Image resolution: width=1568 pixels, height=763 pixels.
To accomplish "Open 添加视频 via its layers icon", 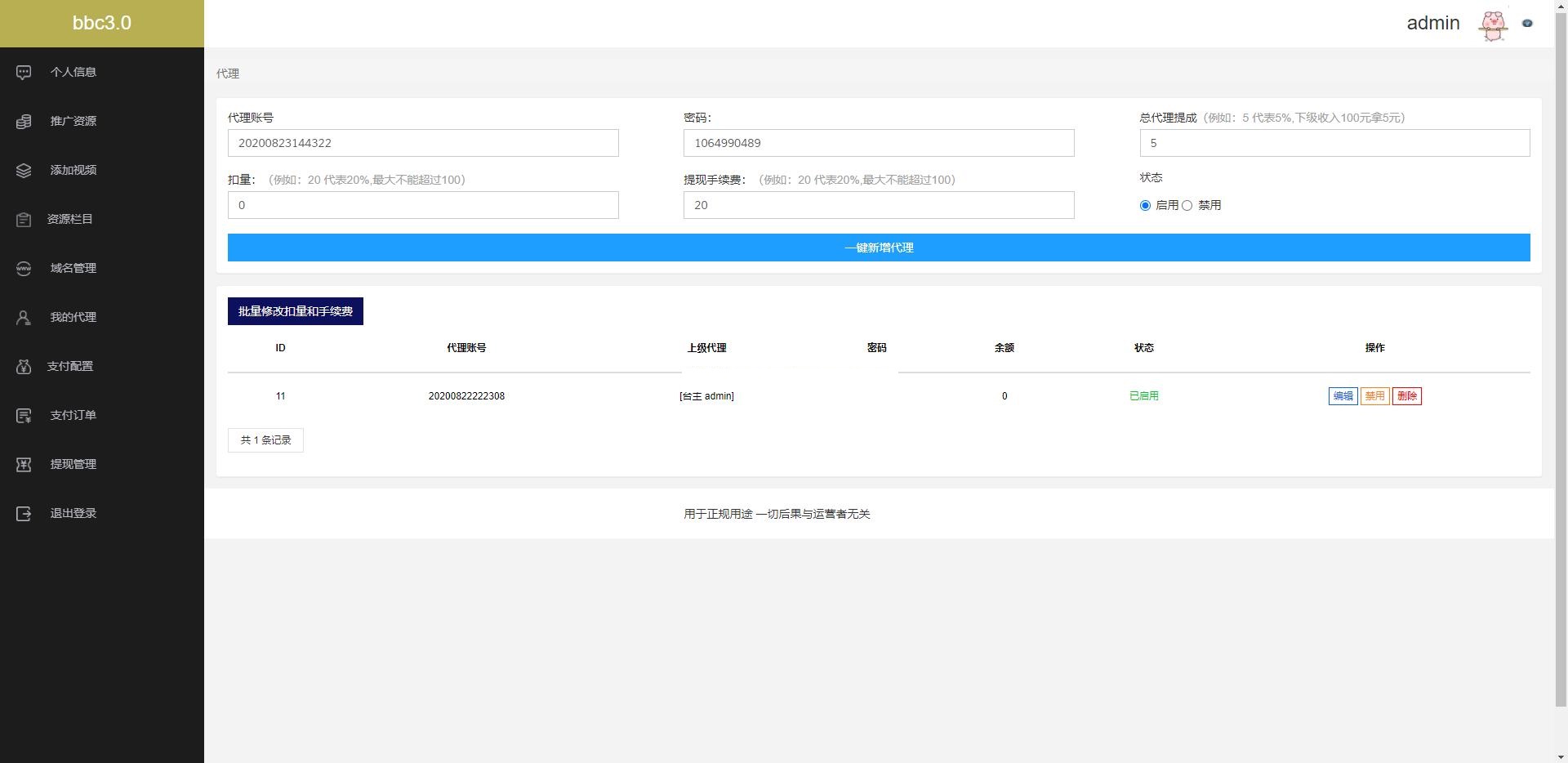I will pyautogui.click(x=24, y=171).
